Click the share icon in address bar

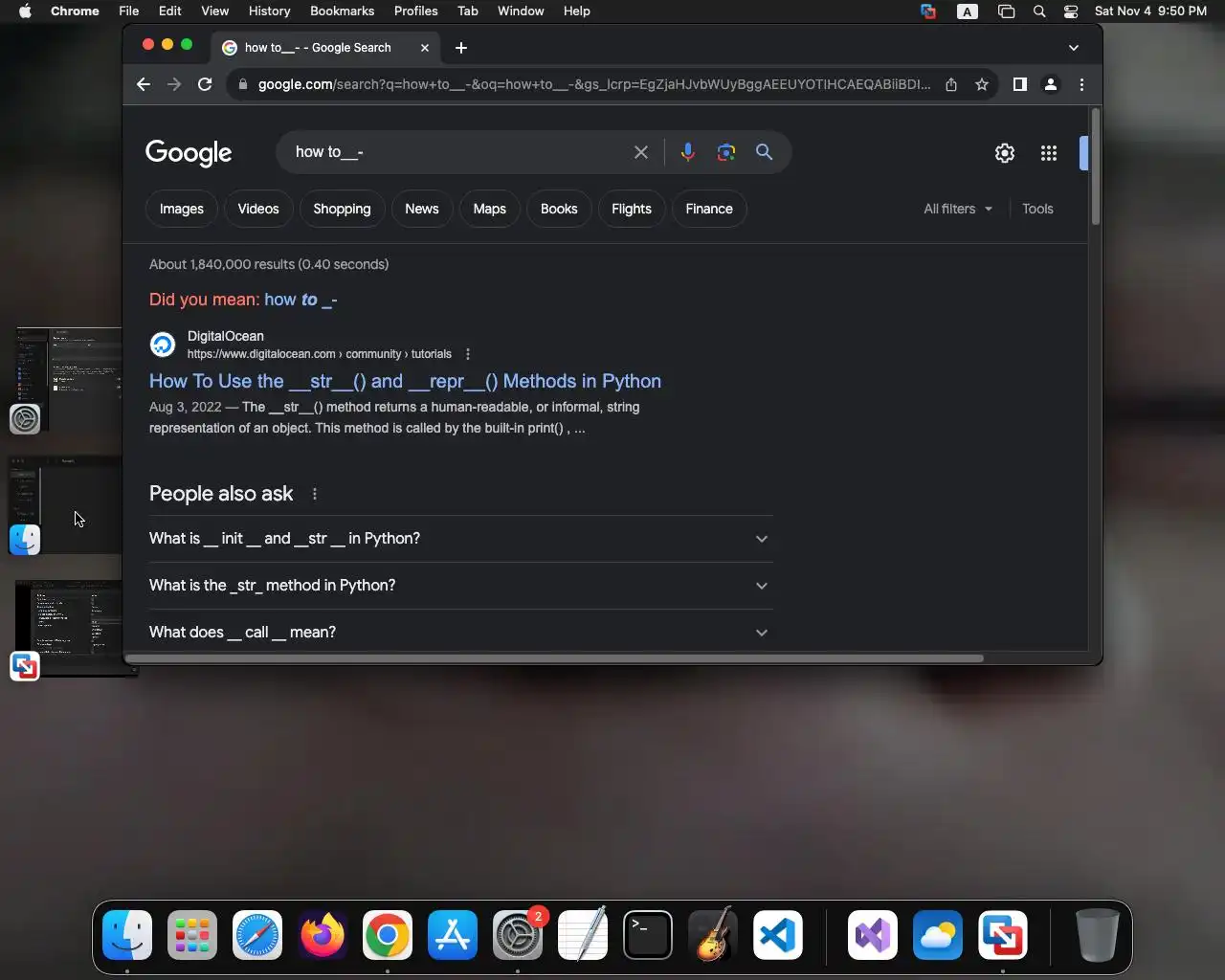tap(951, 84)
